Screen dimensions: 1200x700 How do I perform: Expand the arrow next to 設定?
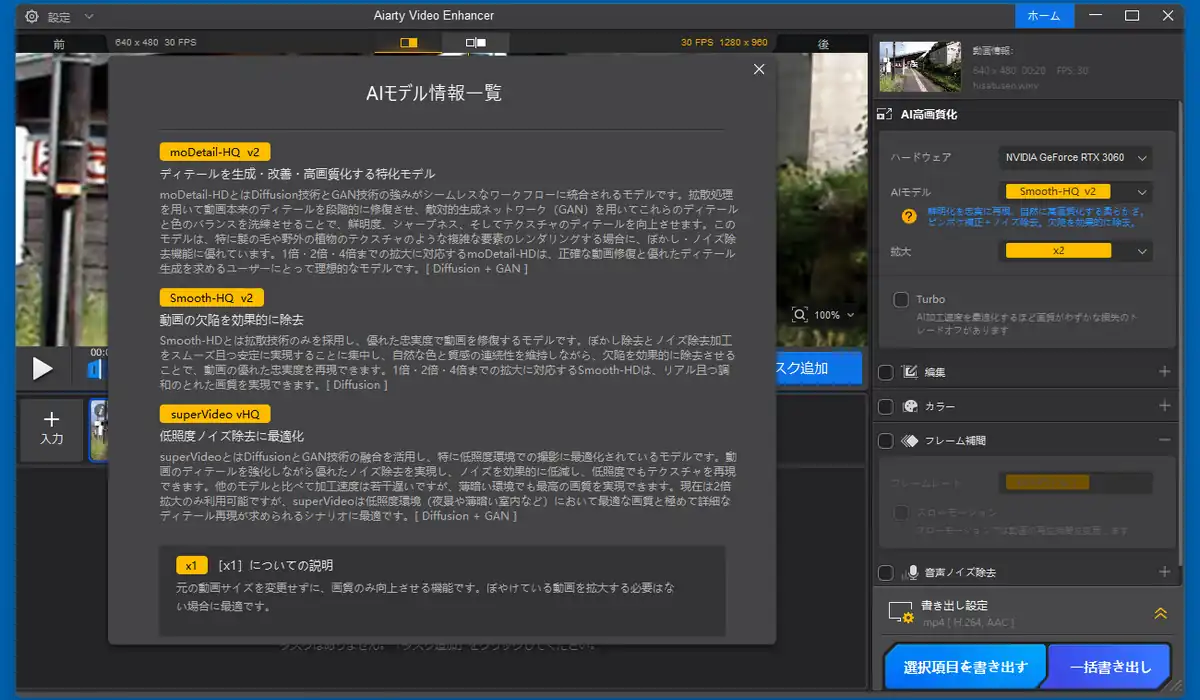point(89,17)
